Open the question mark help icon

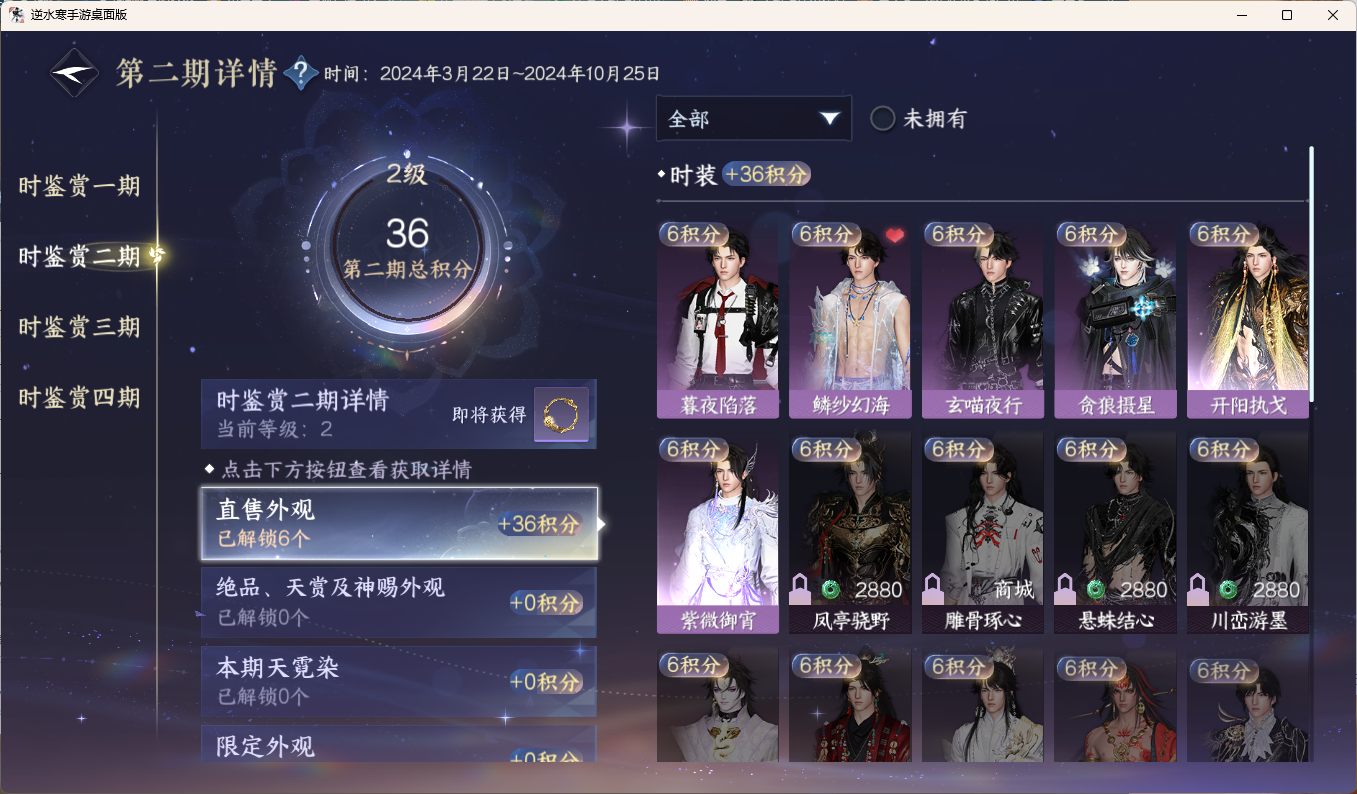click(x=301, y=74)
